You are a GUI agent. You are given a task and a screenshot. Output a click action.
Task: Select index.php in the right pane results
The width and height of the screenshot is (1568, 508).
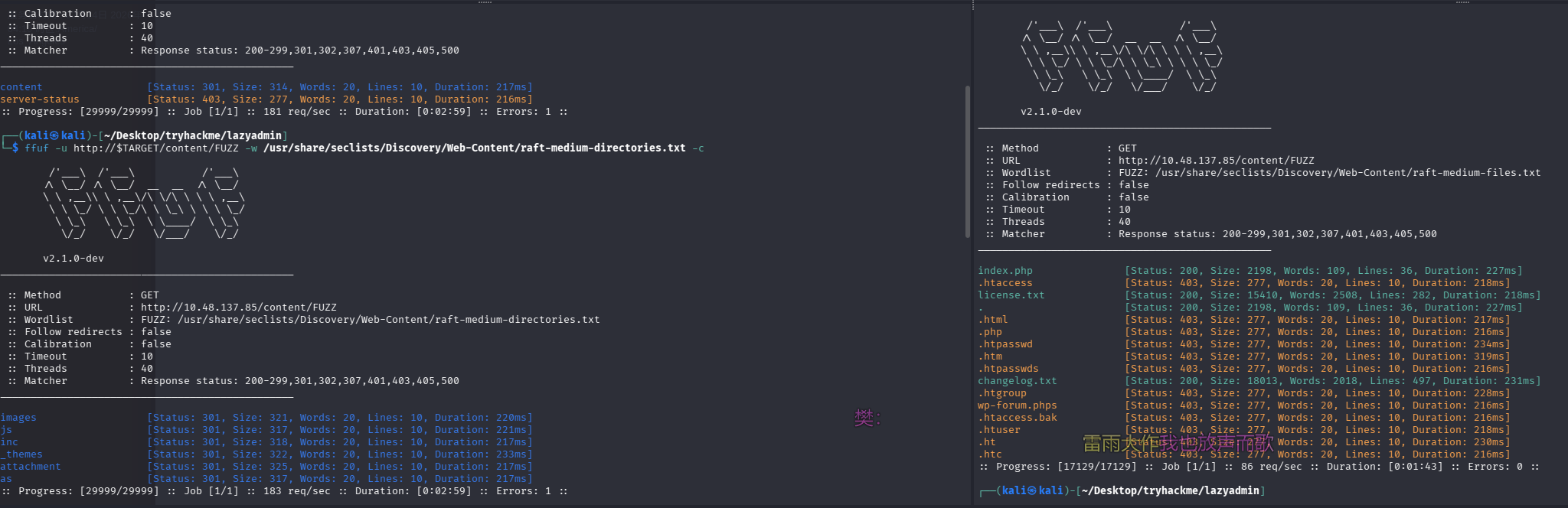[1004, 271]
